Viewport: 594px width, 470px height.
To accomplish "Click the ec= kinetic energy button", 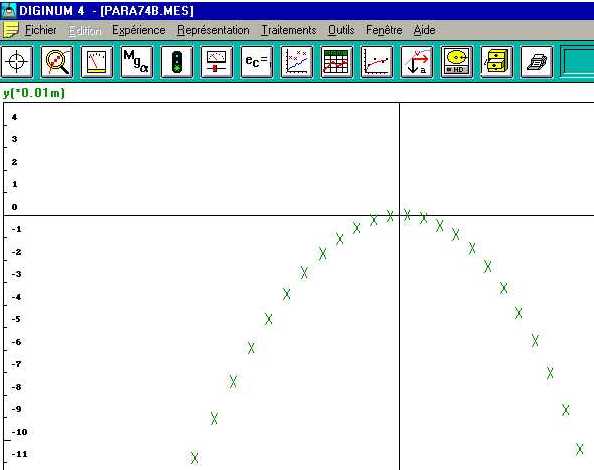I will (x=256, y=62).
